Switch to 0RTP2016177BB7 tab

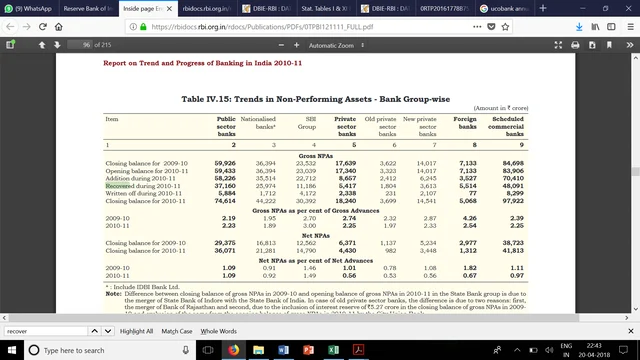coord(446,9)
